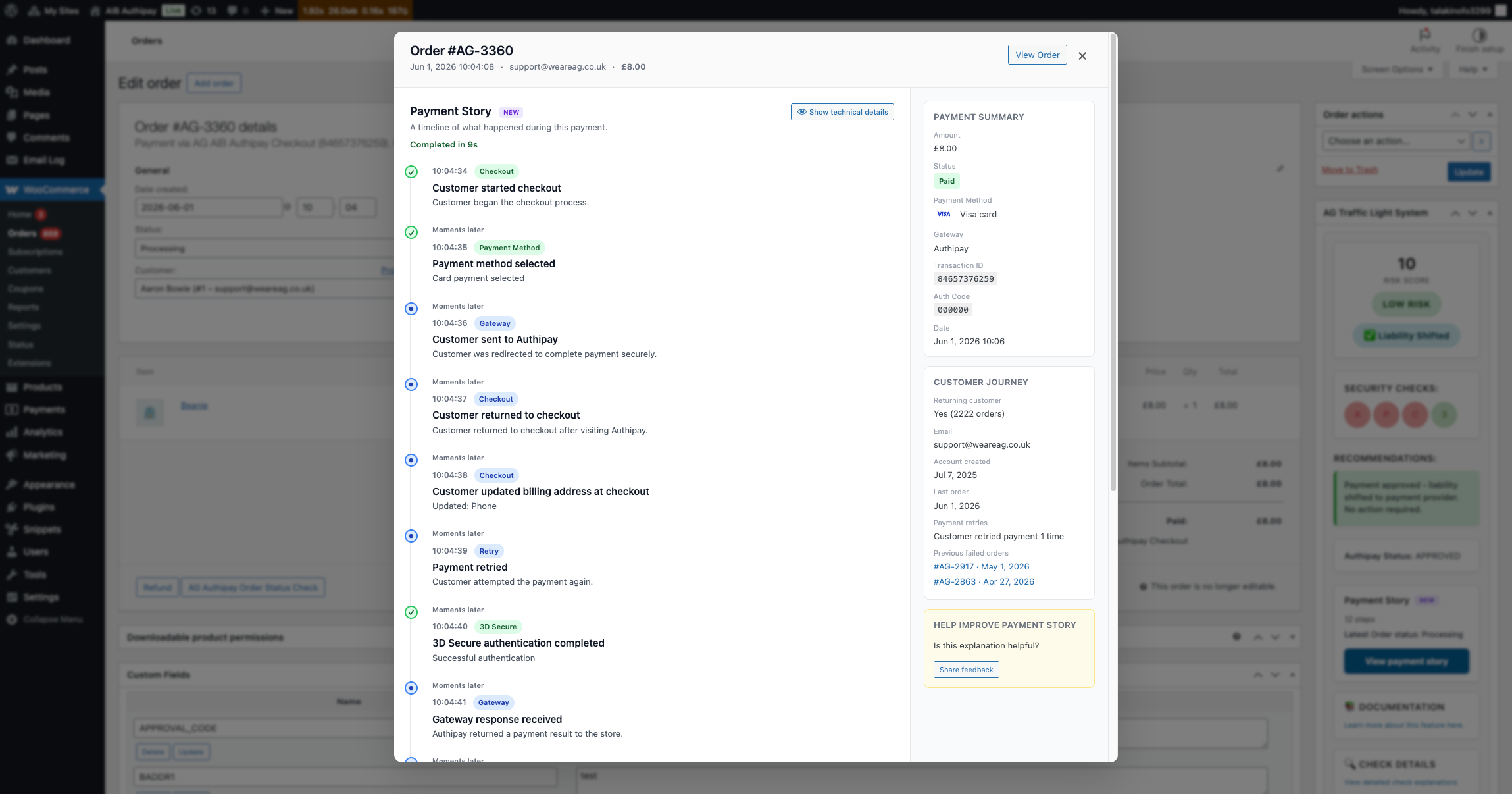Open Dashboard in the WordPress sidebar
Screen dimensions: 1512x794
46,40
